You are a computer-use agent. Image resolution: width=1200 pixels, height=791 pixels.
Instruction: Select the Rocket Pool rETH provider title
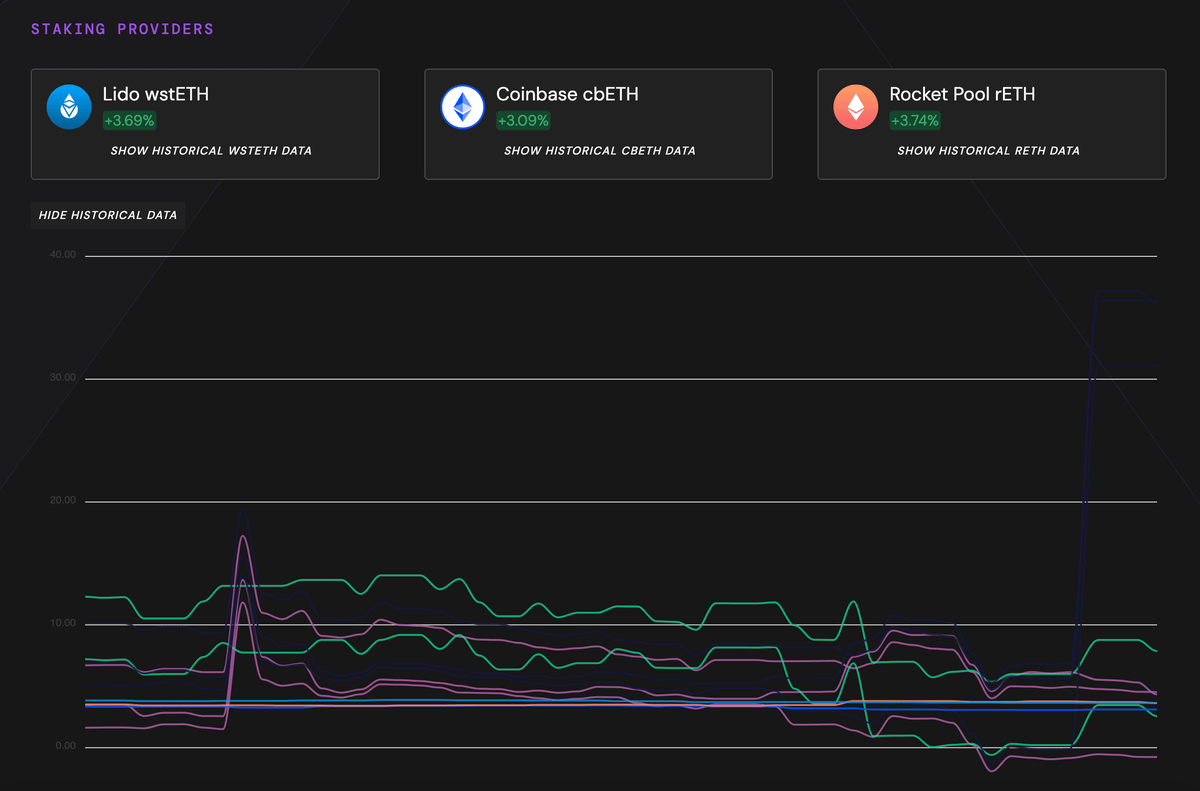pos(962,95)
